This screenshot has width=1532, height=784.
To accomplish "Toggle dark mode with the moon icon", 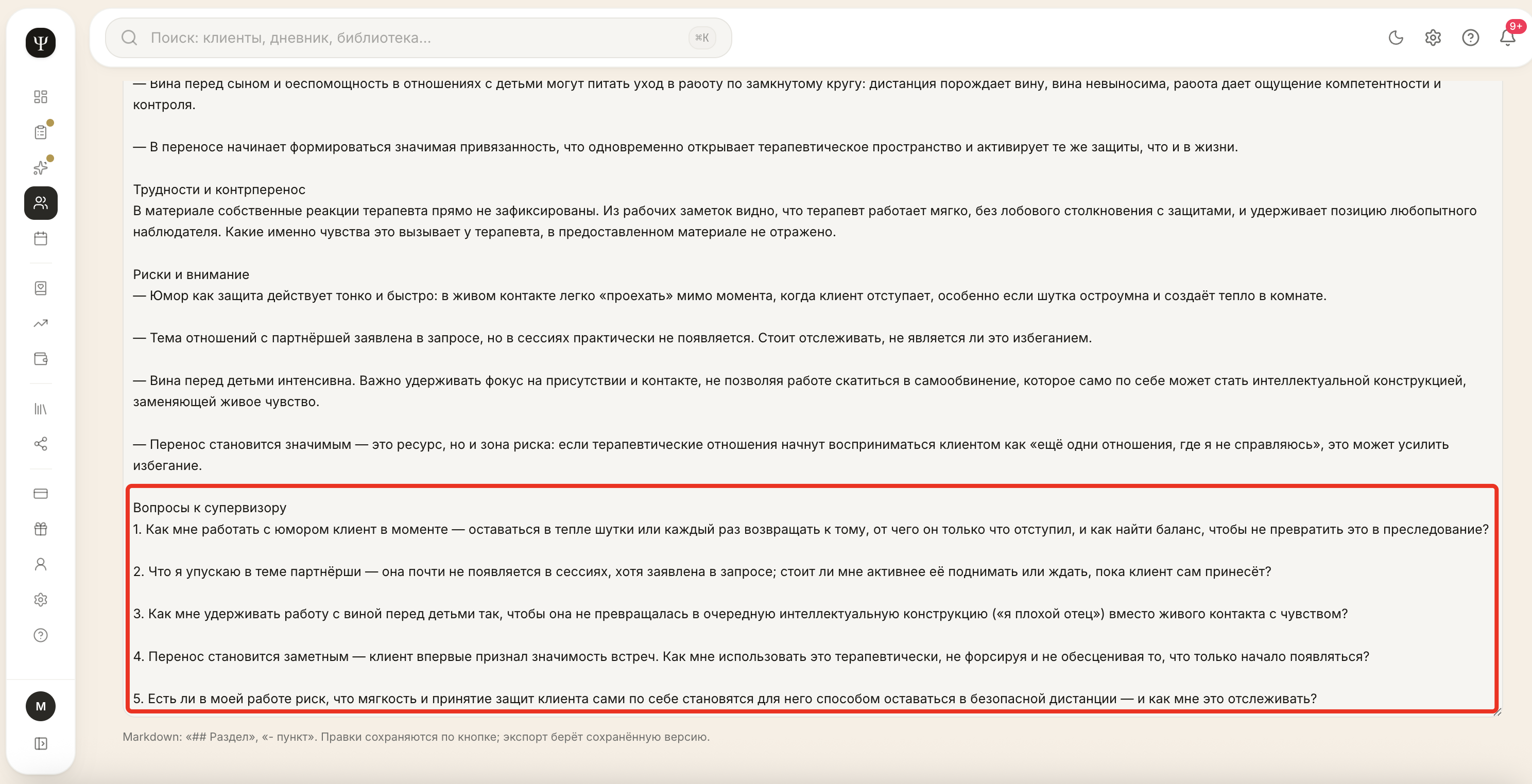I will point(1396,38).
